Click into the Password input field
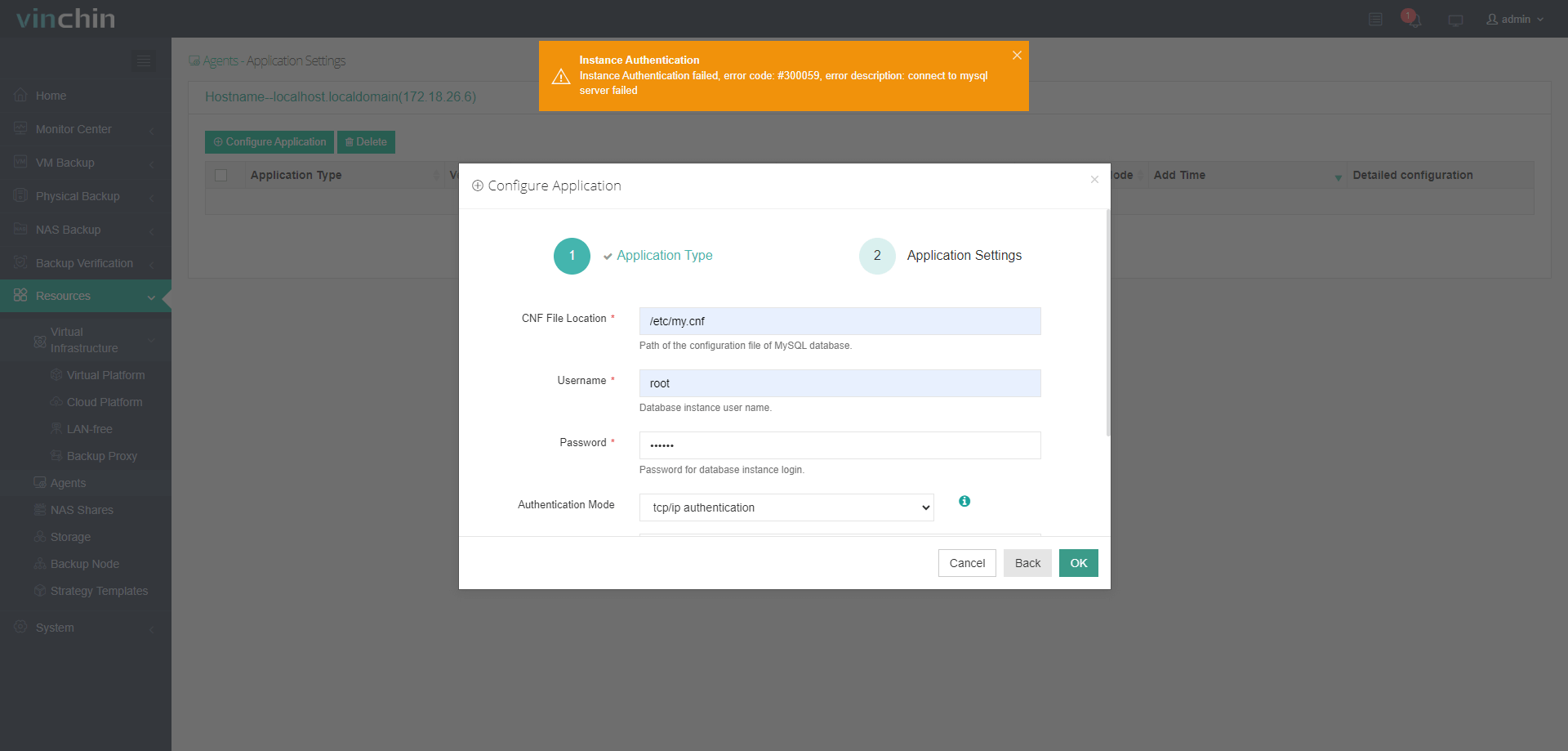This screenshot has height=751, width=1568. [x=840, y=445]
